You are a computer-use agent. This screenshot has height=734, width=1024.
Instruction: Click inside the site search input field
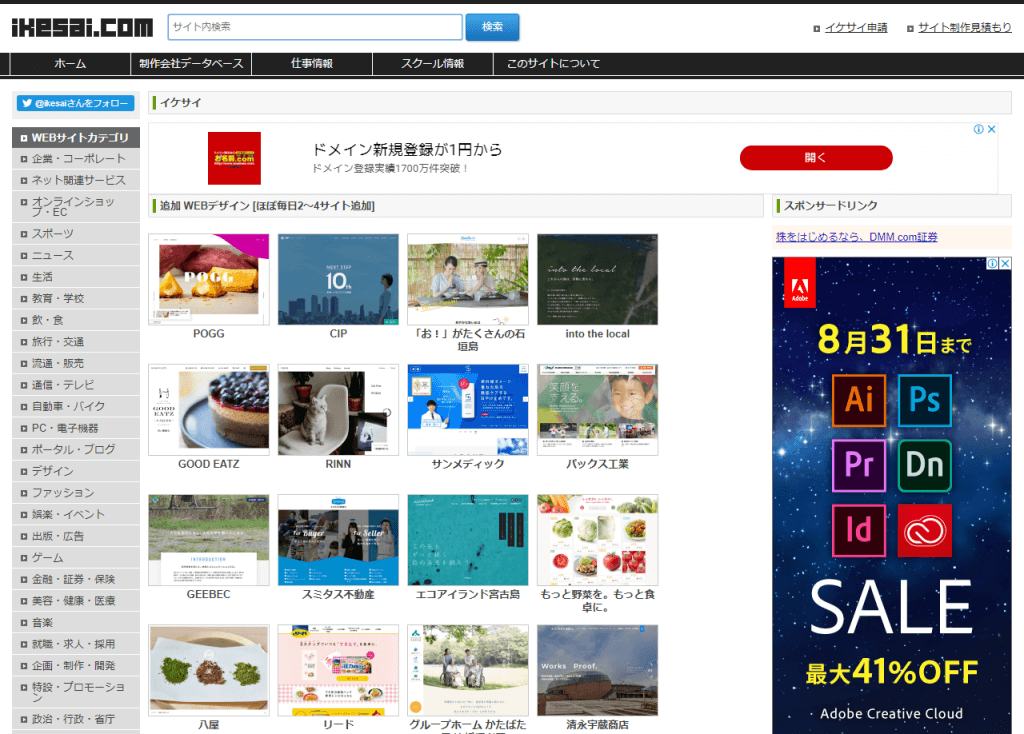[x=315, y=27]
